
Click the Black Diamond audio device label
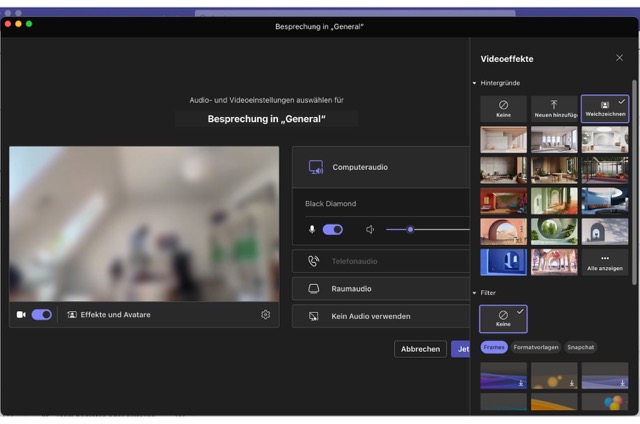(331, 204)
